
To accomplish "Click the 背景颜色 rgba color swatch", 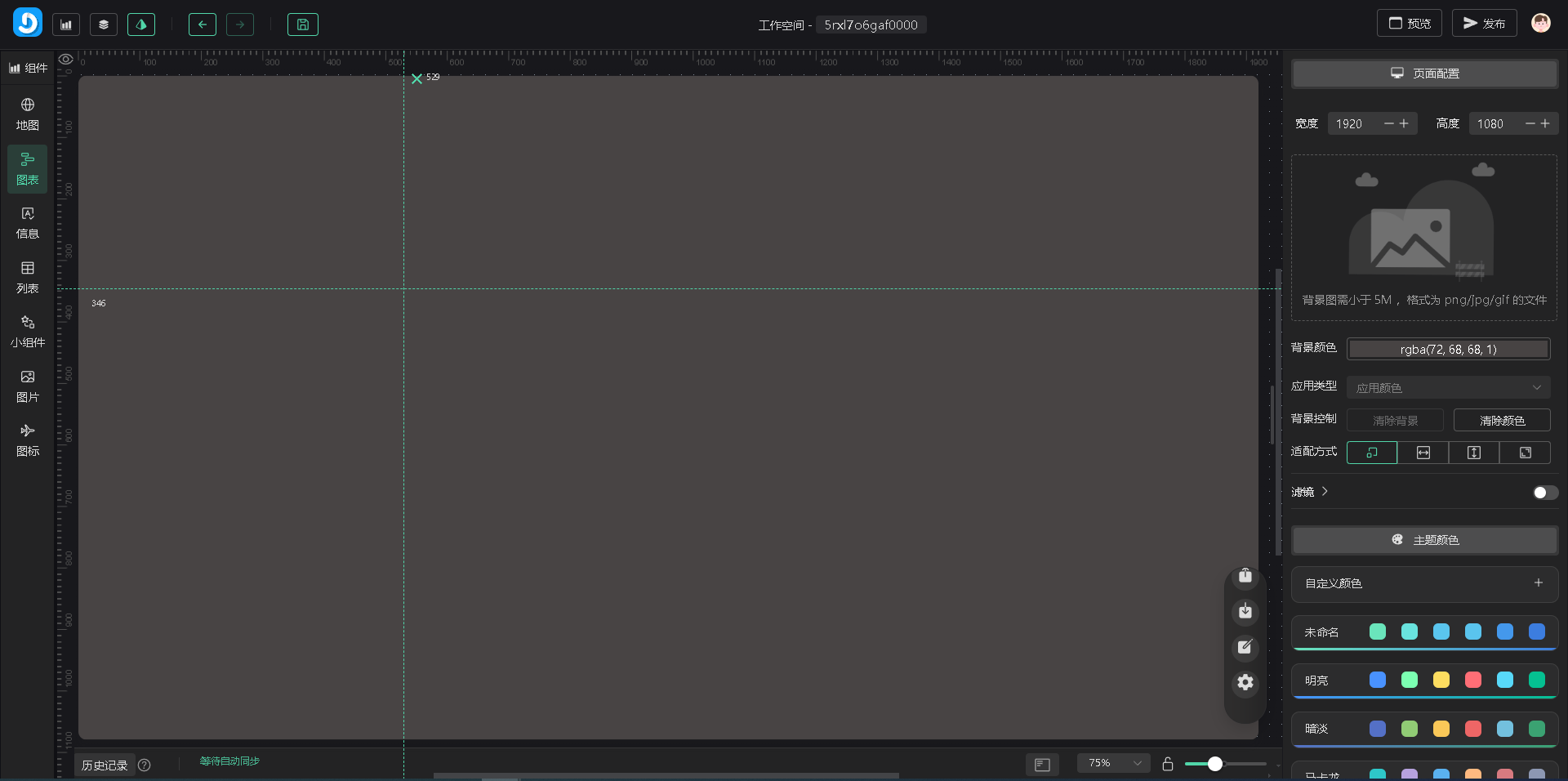I will coord(1448,350).
